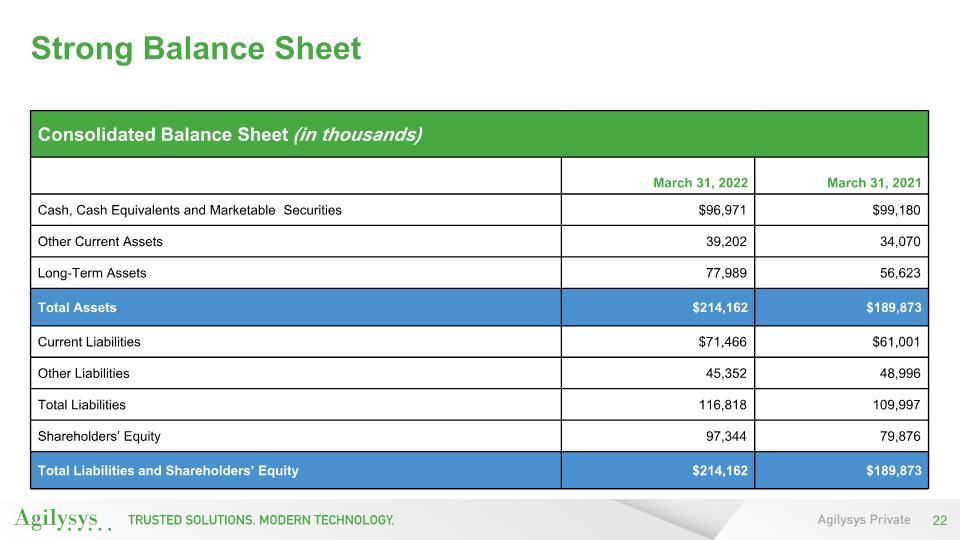The width and height of the screenshot is (960, 540).
Task: Click 'Total Liabilities and Shareholders' Equity' label
Action: point(167,470)
